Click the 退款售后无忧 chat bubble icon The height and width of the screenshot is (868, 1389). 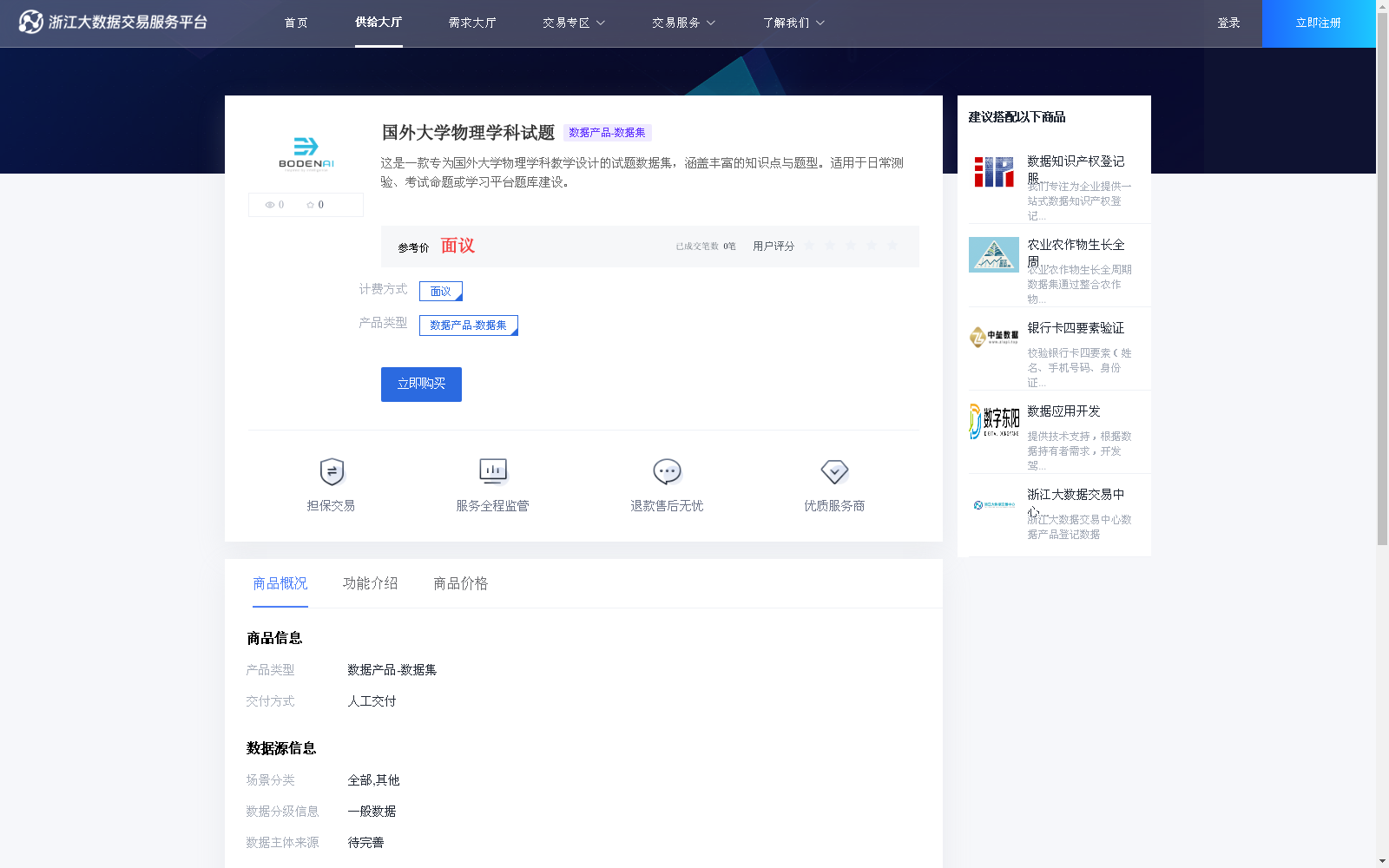pos(667,471)
